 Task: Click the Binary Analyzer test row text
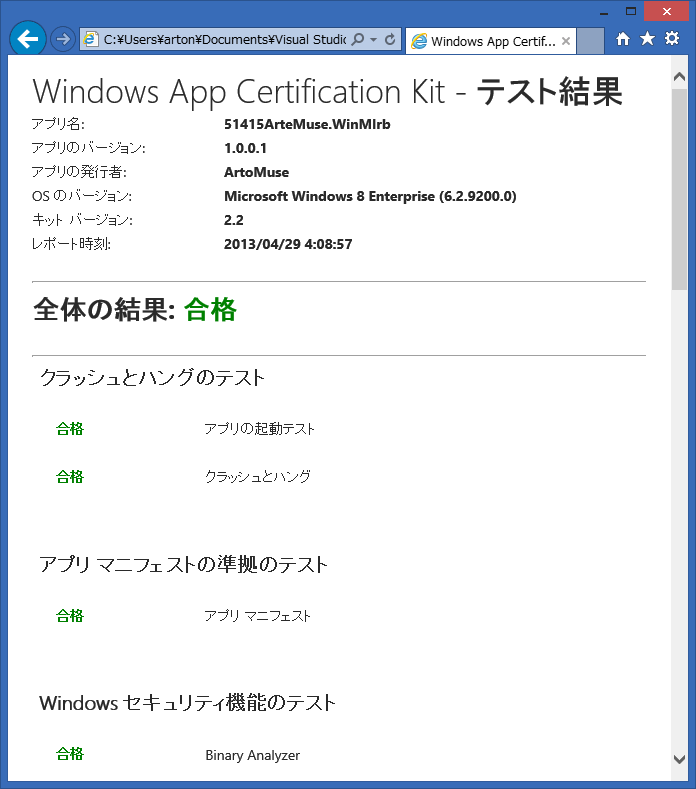click(x=253, y=755)
